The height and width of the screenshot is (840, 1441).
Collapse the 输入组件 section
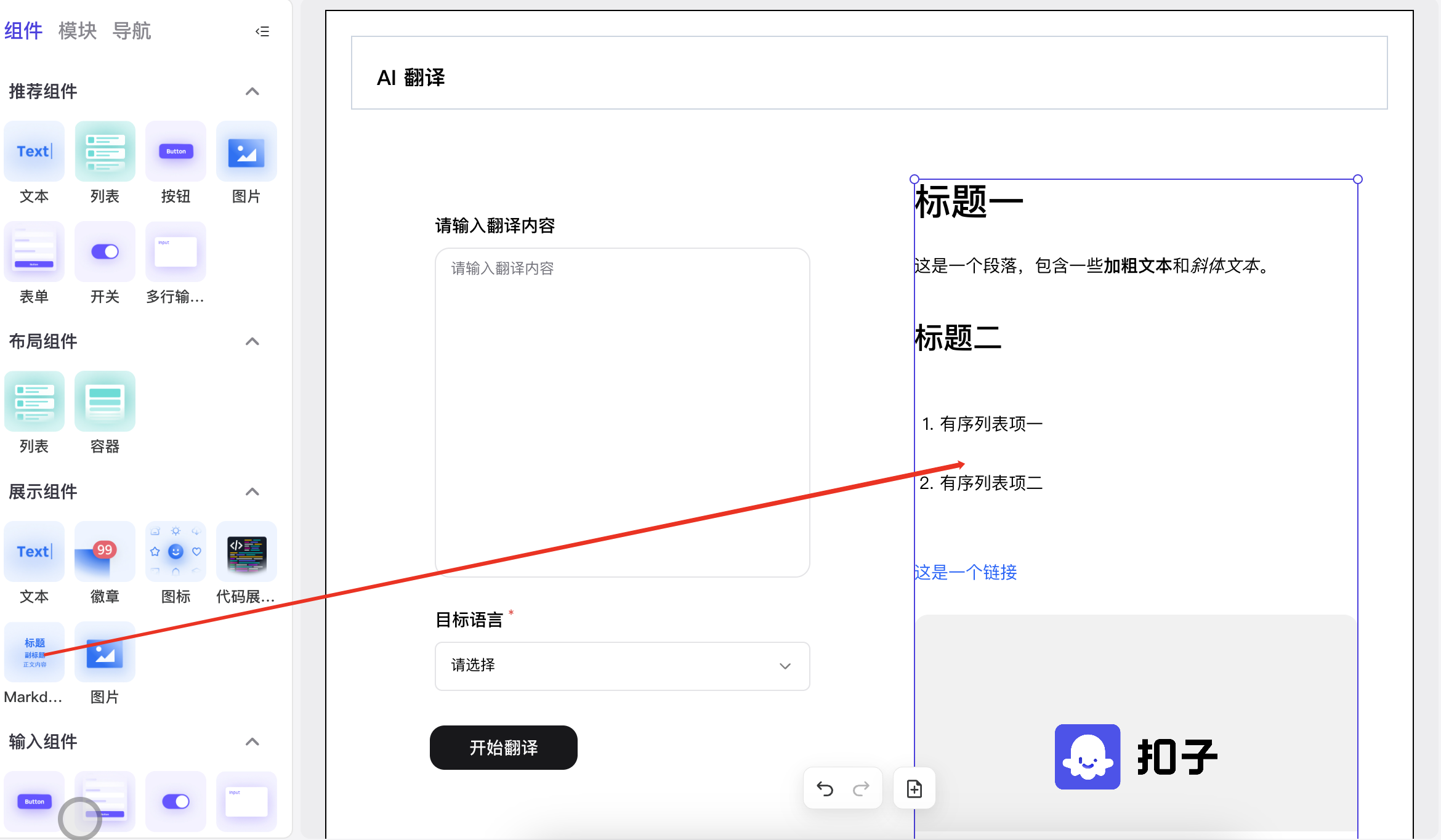click(252, 742)
